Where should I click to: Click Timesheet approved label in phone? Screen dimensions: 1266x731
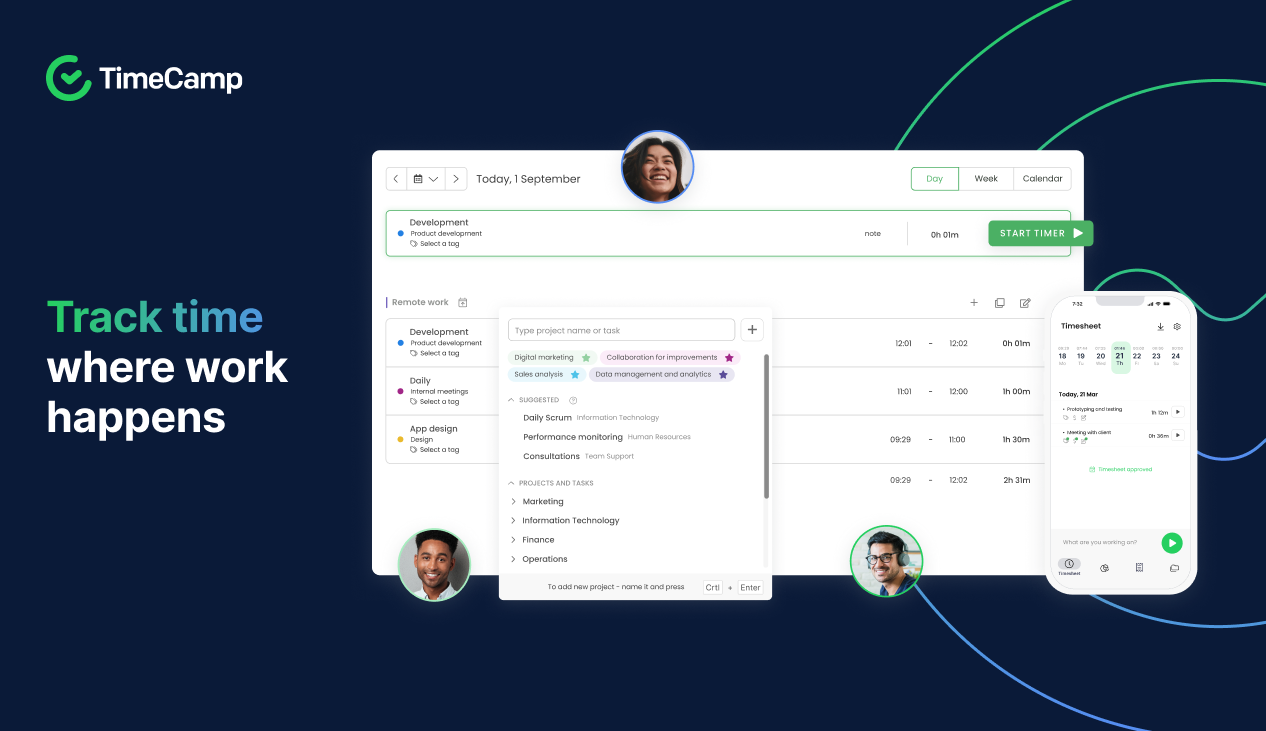coord(1120,469)
